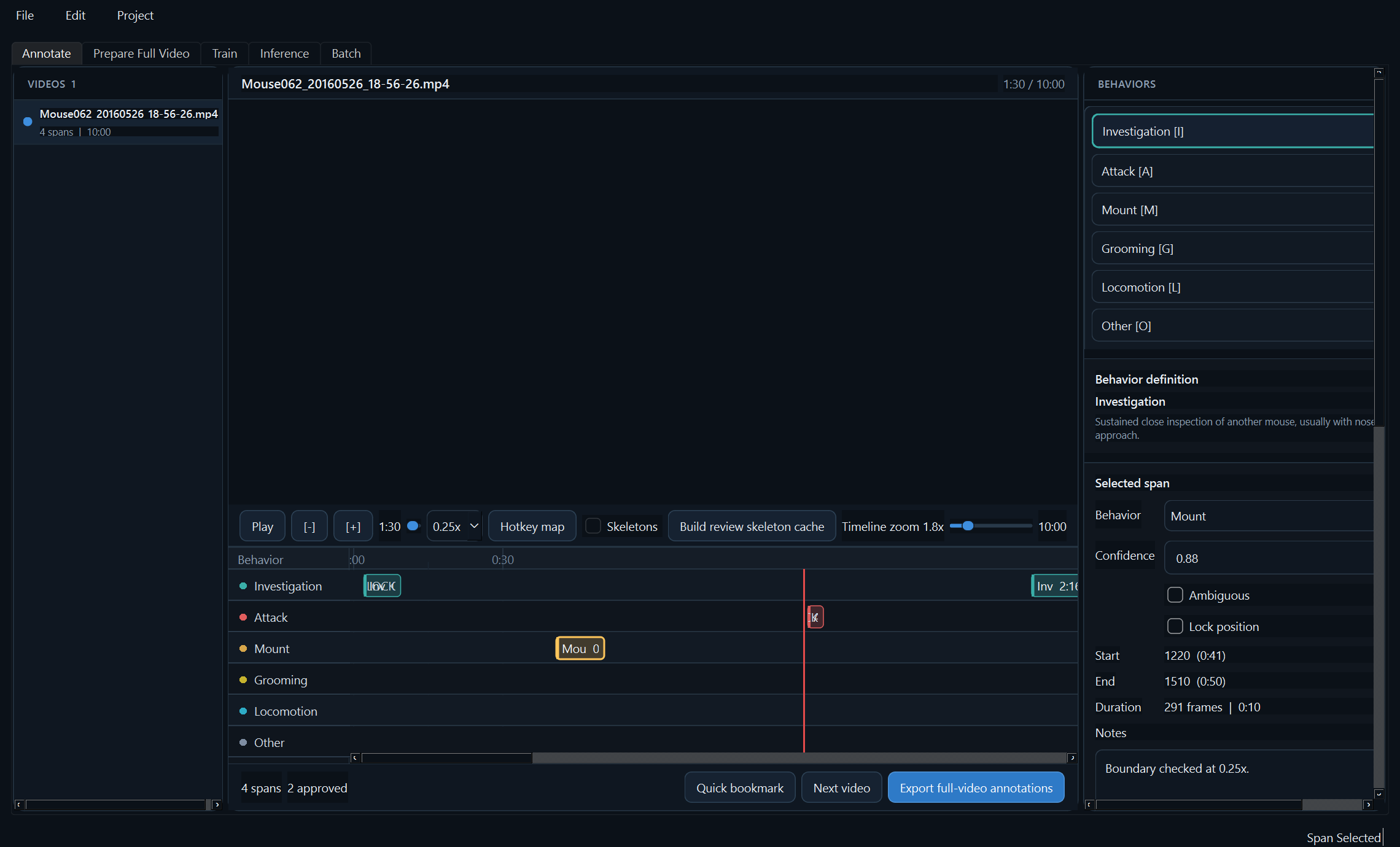Image resolution: width=1400 pixels, height=847 pixels.
Task: Click timeline scrollbar left arrow
Action: tap(355, 757)
